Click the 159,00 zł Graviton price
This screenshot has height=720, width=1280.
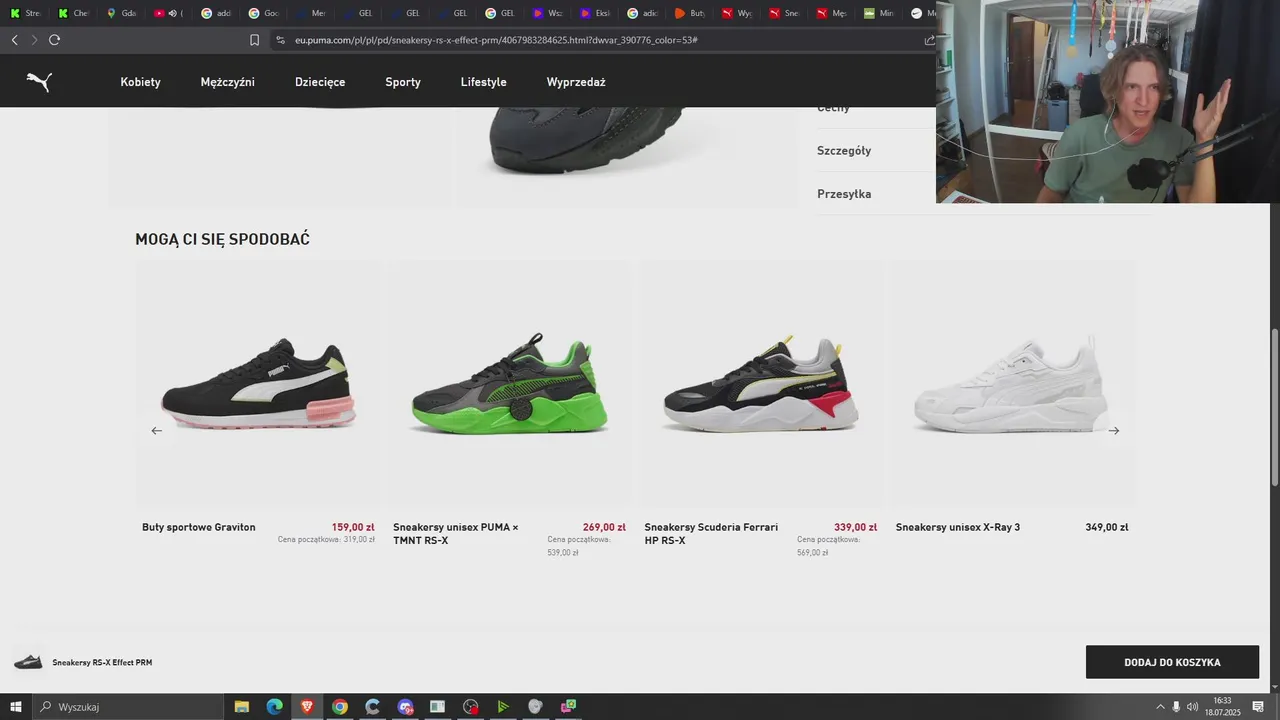pyautogui.click(x=353, y=527)
